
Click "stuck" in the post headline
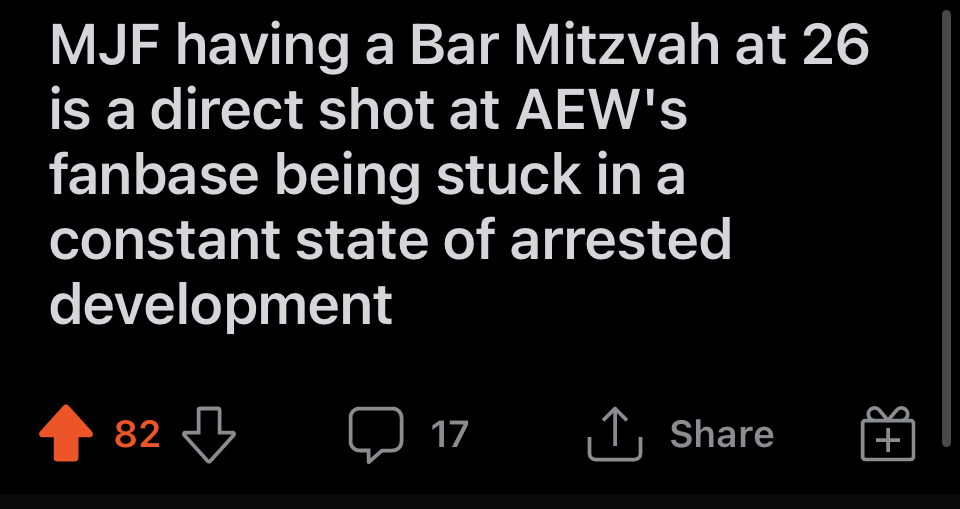point(508,176)
